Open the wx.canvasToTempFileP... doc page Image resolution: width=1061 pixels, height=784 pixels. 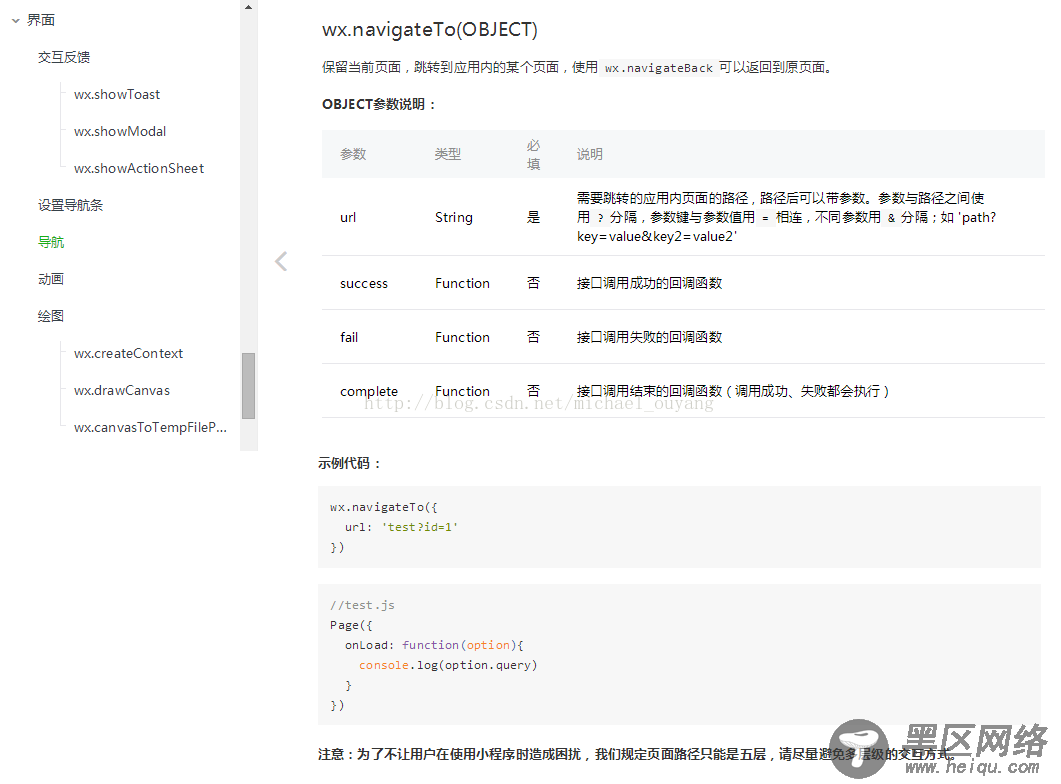pos(150,428)
